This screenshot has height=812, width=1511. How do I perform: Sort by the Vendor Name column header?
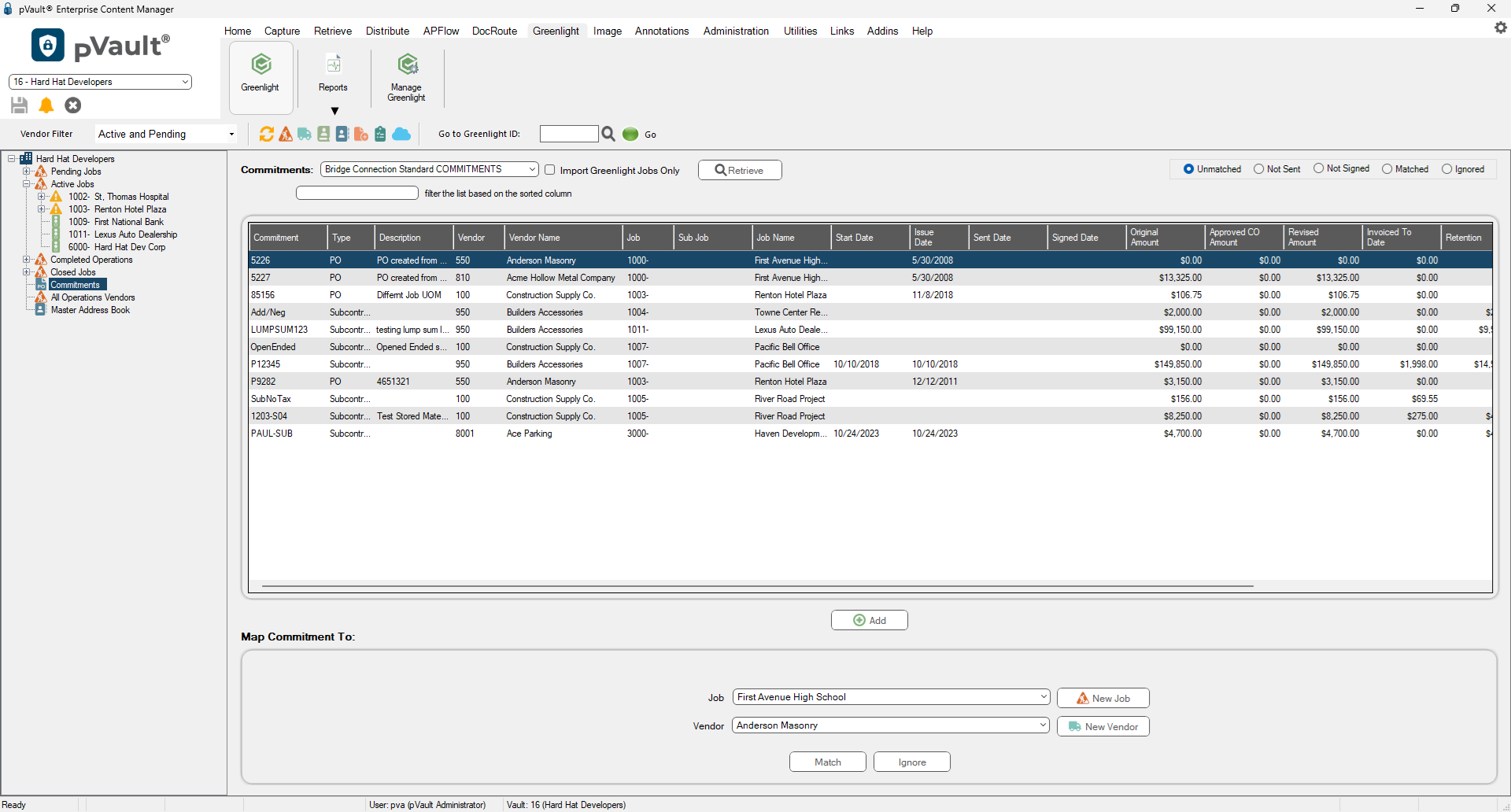pos(563,238)
